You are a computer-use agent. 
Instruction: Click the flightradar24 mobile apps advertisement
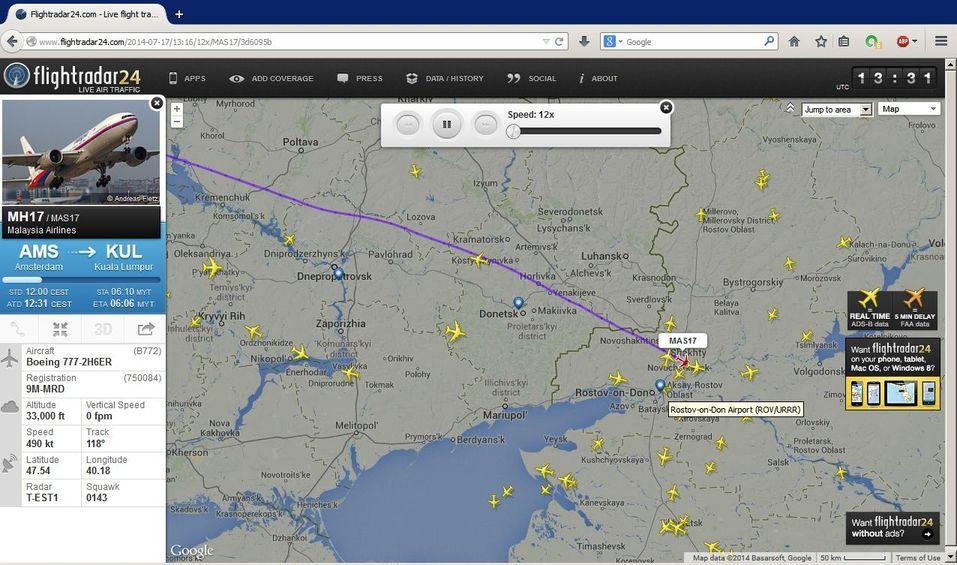coord(892,373)
